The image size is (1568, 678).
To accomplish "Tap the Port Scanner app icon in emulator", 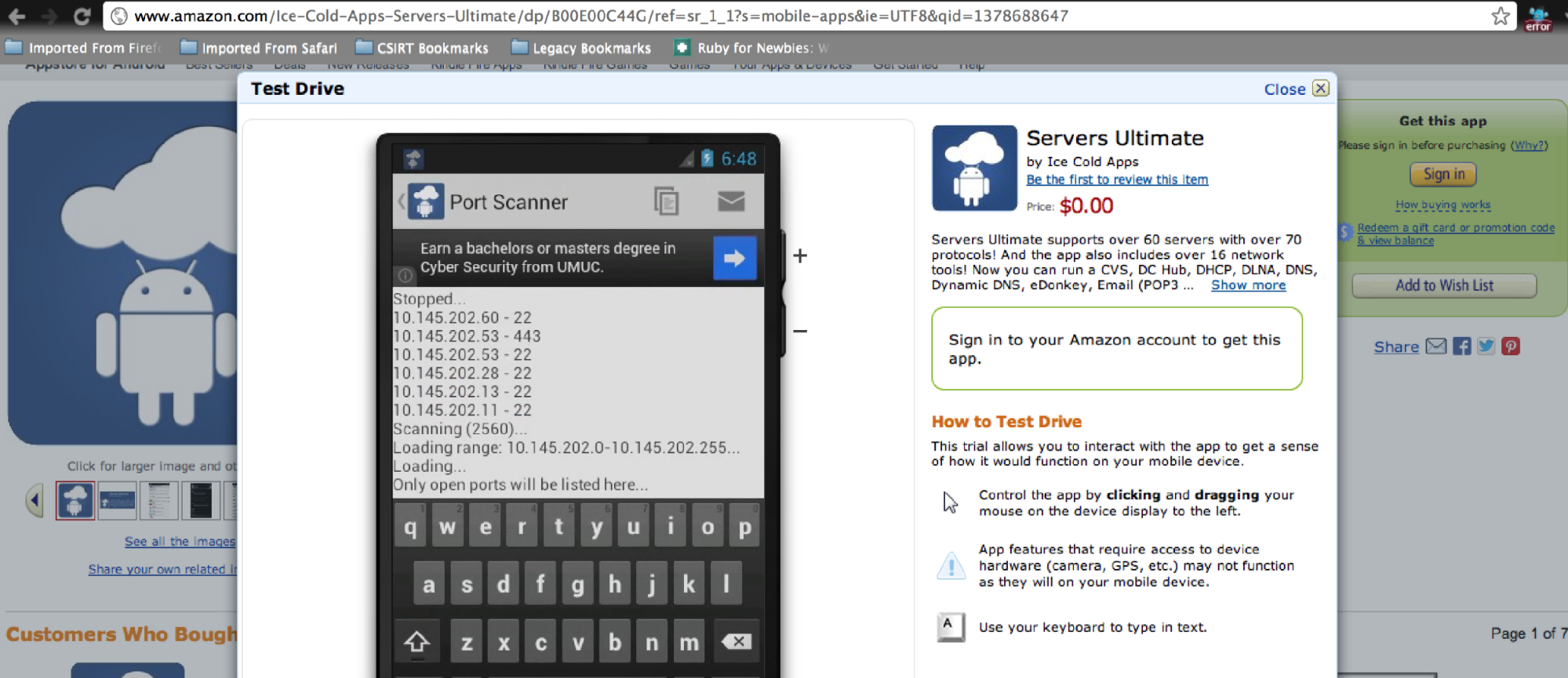I will click(426, 201).
